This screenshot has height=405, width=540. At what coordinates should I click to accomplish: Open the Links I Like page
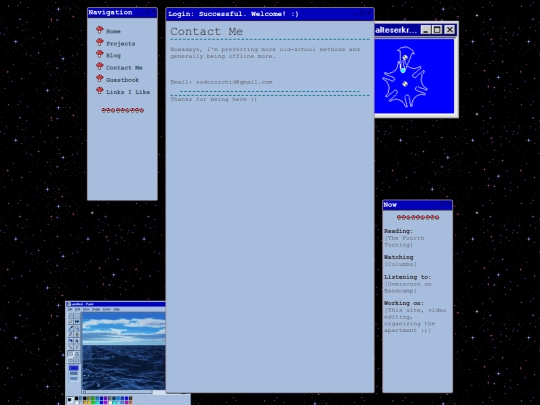point(128,92)
